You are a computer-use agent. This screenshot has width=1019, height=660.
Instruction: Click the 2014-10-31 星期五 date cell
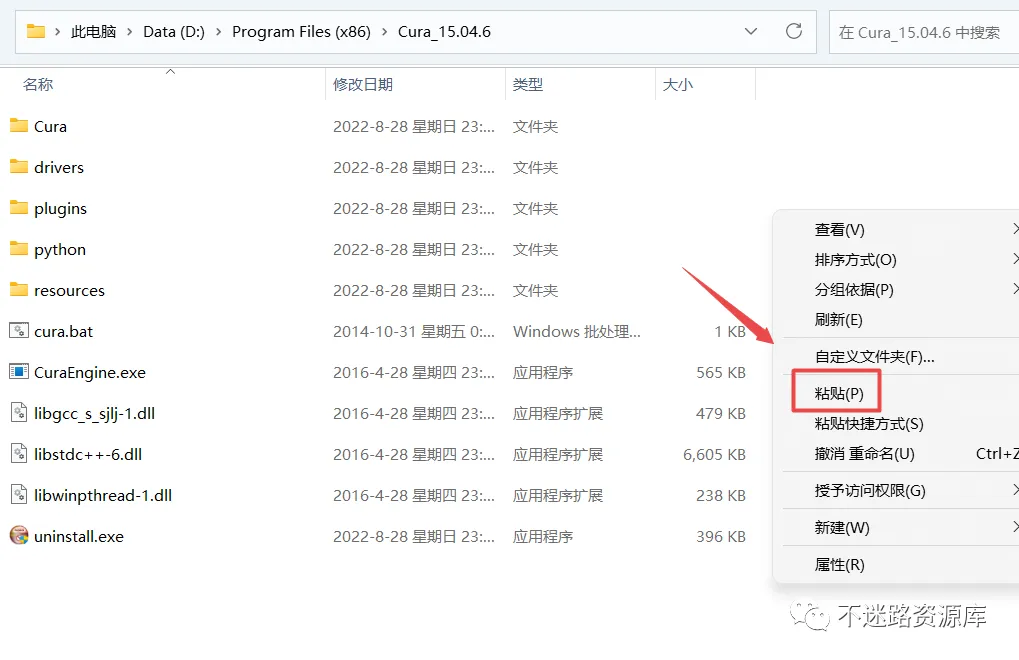(413, 331)
